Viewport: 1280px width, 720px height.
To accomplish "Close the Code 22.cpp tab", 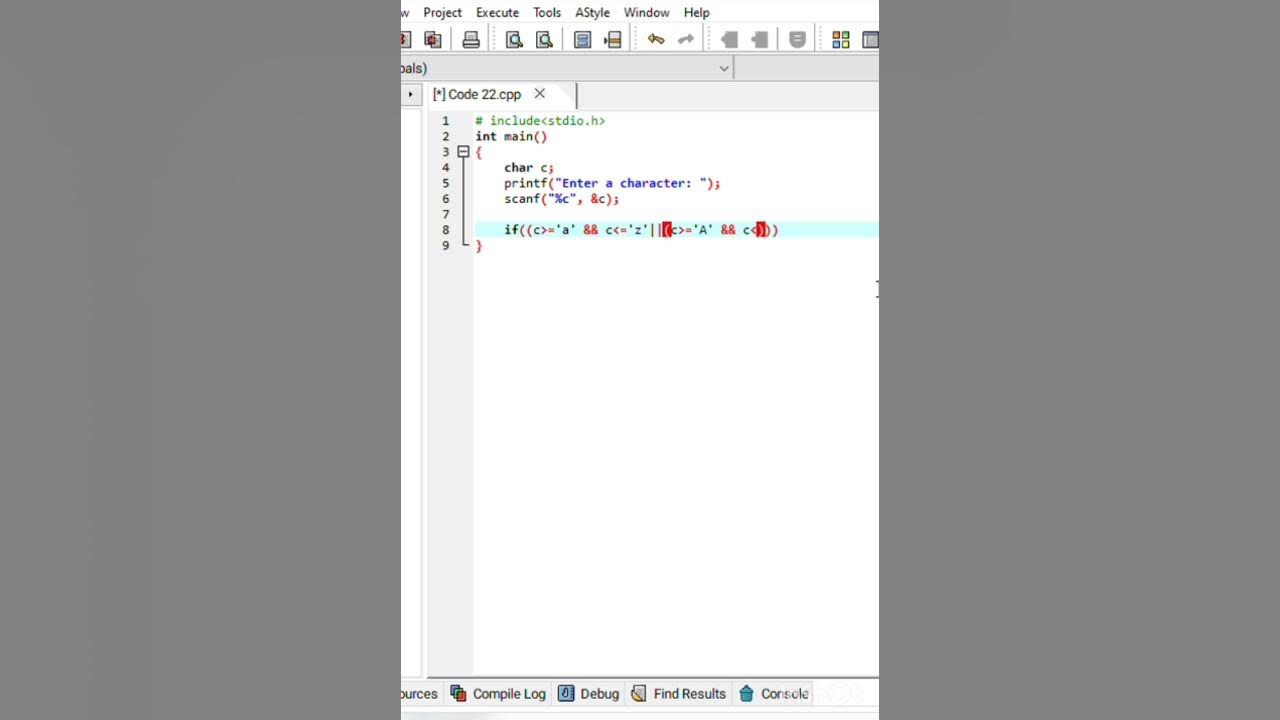I will click(x=539, y=94).
